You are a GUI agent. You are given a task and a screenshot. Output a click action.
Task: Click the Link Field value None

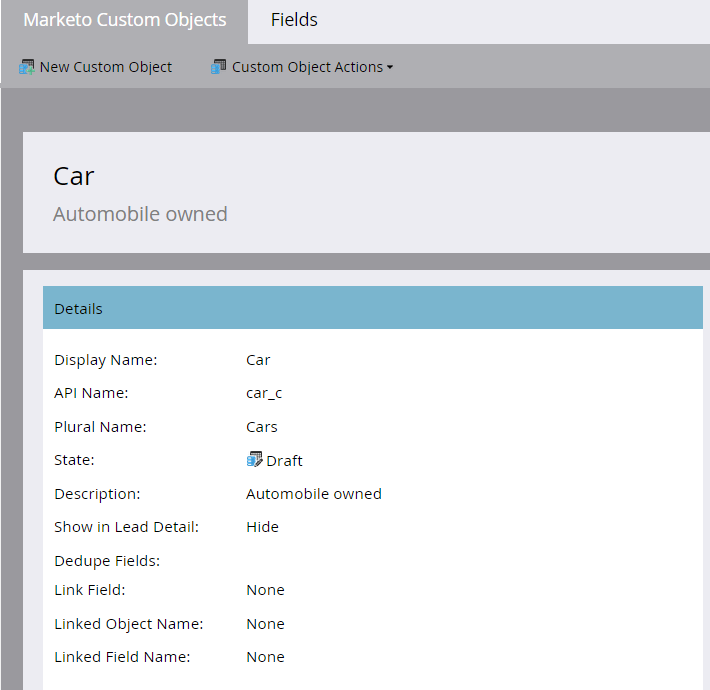click(265, 590)
